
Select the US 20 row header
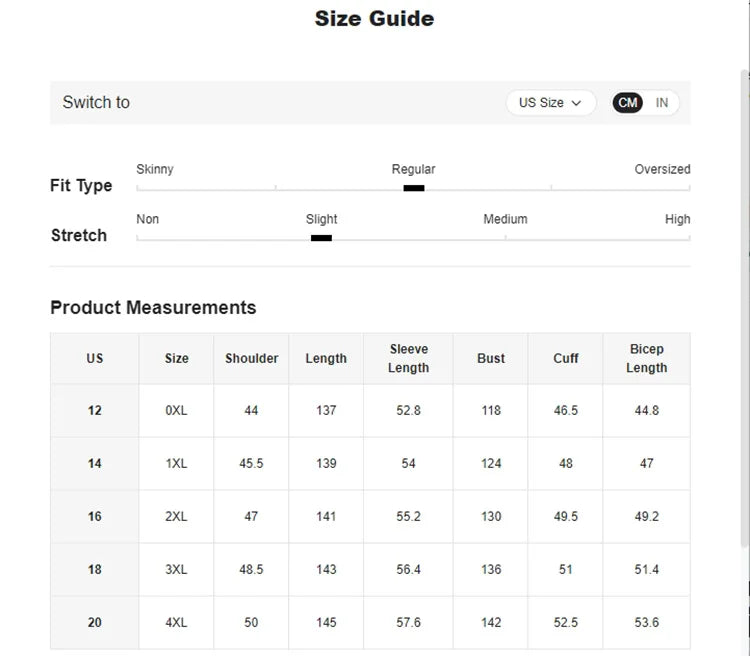coord(95,623)
